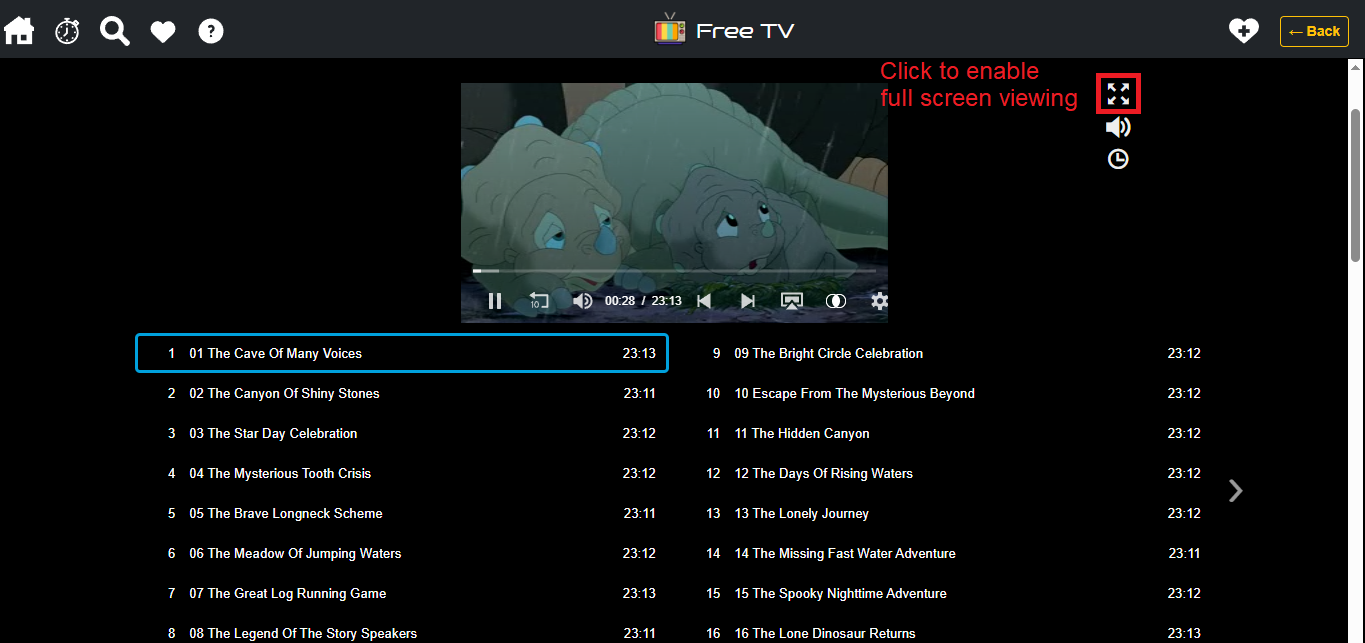The image size is (1365, 643).
Task: Enable full screen viewing icon
Action: tap(1118, 94)
